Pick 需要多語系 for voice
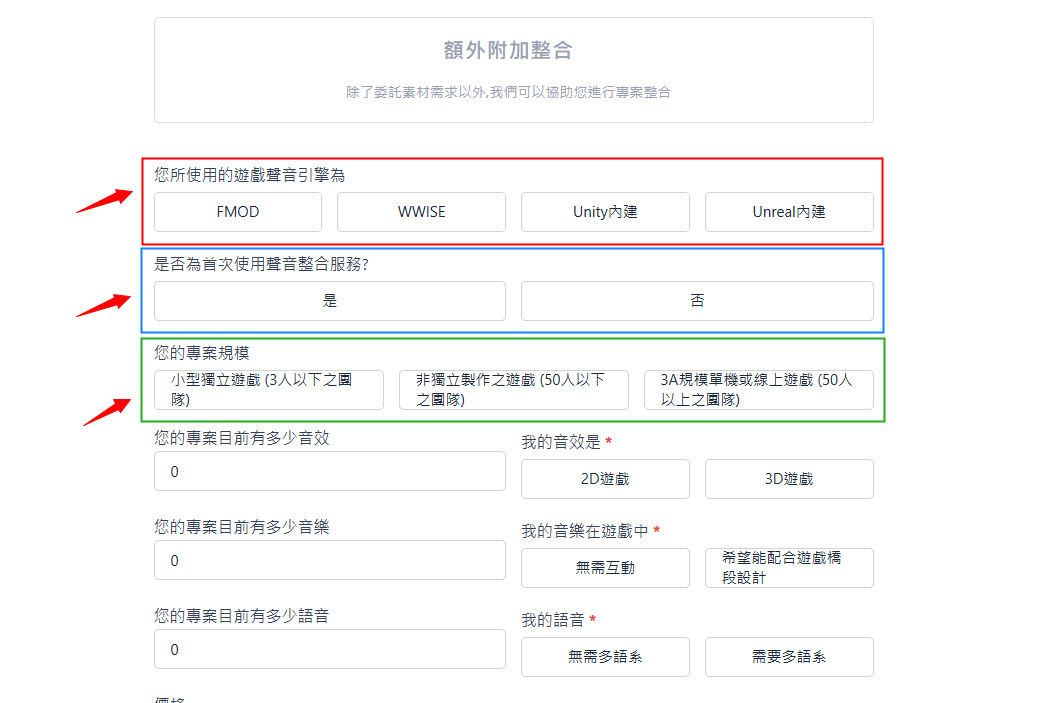The height and width of the screenshot is (703, 1040). [x=789, y=657]
